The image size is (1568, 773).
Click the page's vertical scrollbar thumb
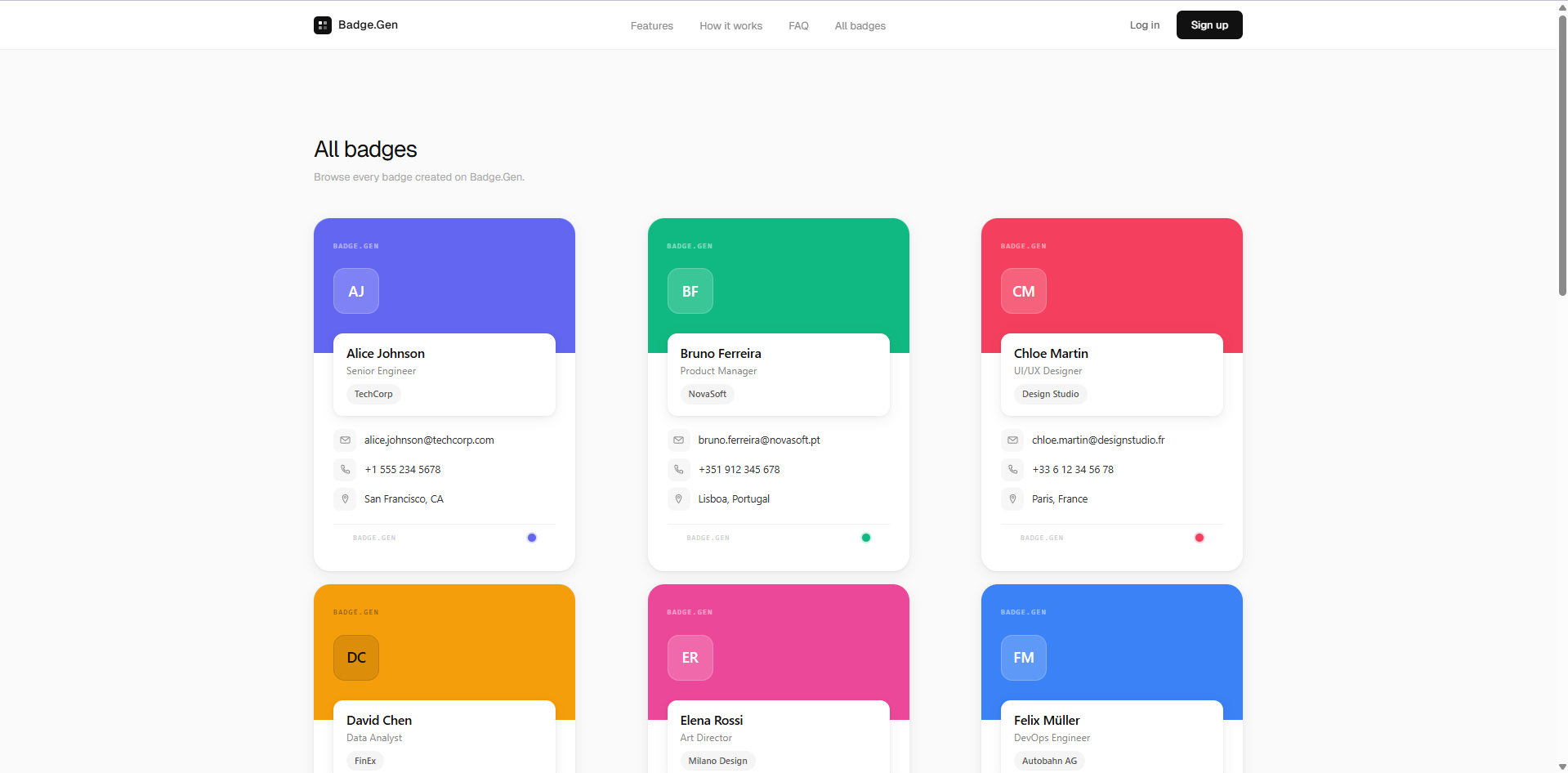[x=1562, y=155]
